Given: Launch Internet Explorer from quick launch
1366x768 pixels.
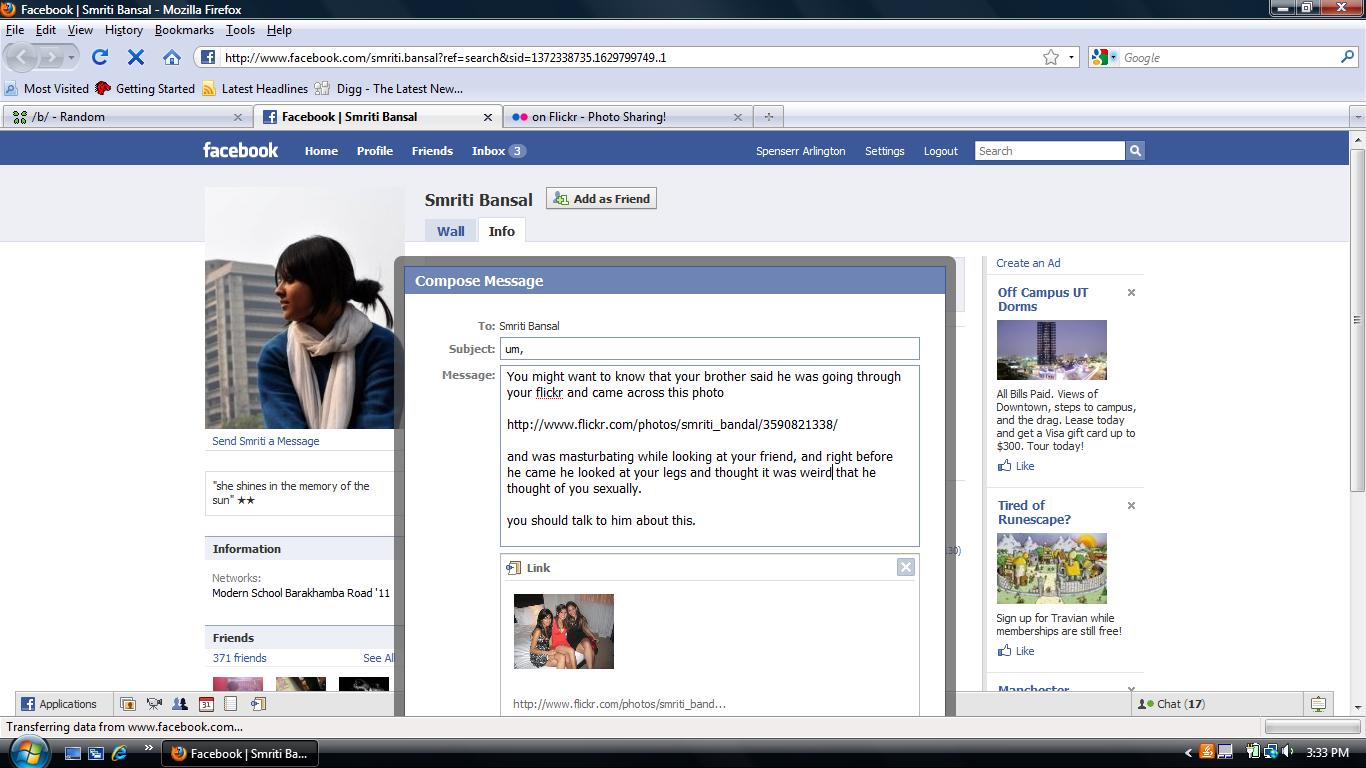Looking at the screenshot, I should coord(120,753).
